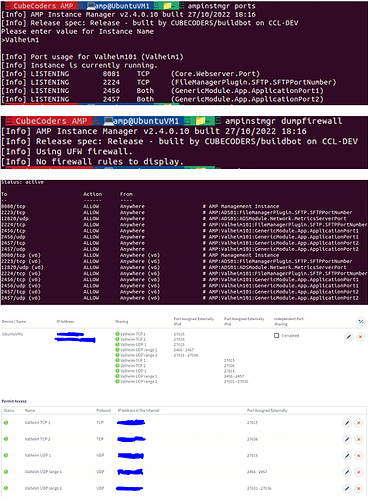Edit the Valheim UDP range 1 rule
368x500 pixels.
coord(347,472)
